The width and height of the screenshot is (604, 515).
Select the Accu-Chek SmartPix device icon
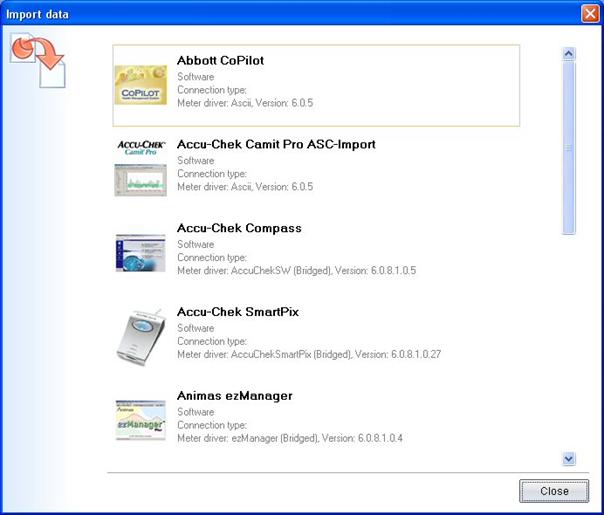(x=140, y=337)
